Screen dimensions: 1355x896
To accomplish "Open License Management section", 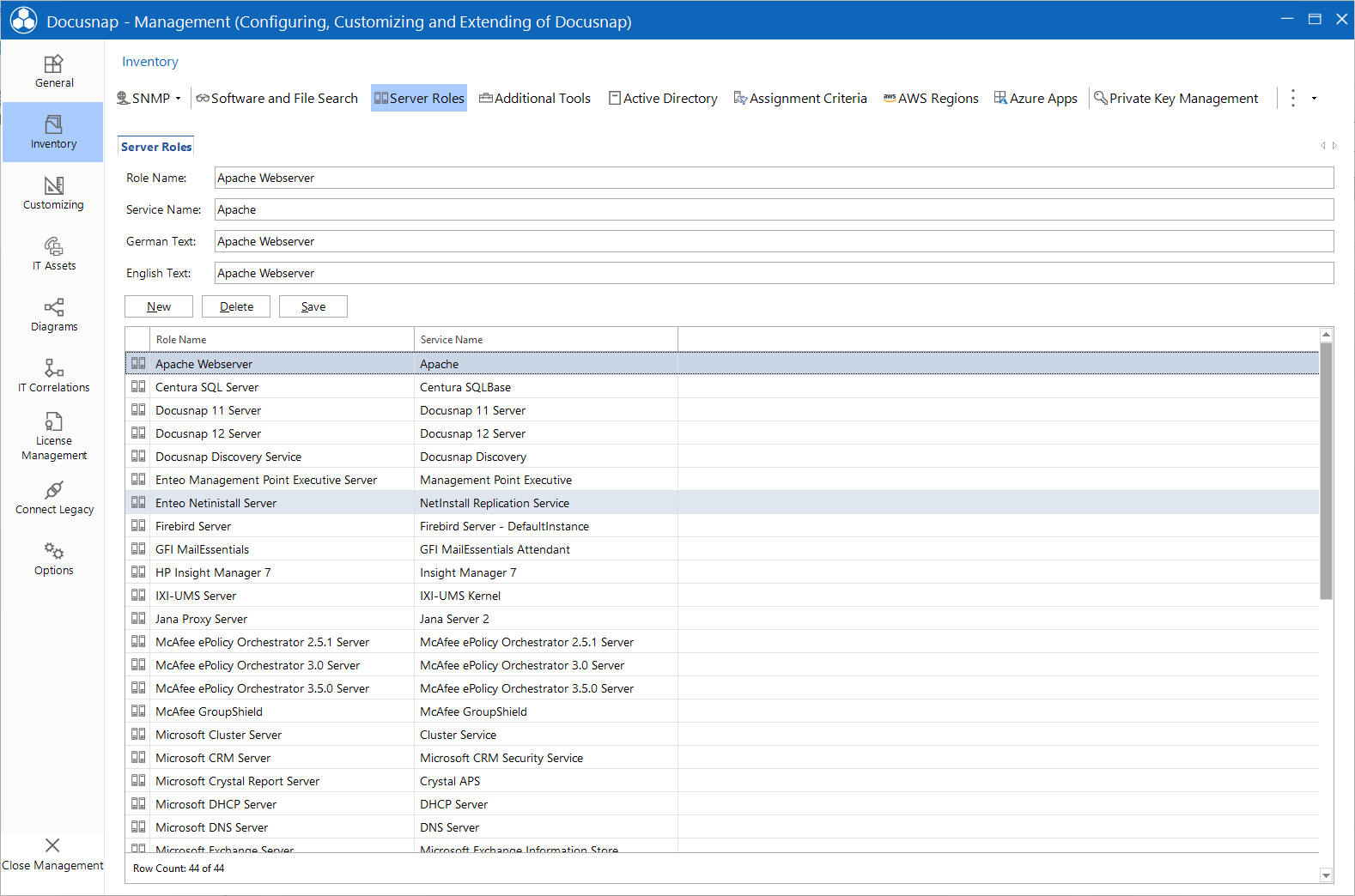I will coord(53,437).
